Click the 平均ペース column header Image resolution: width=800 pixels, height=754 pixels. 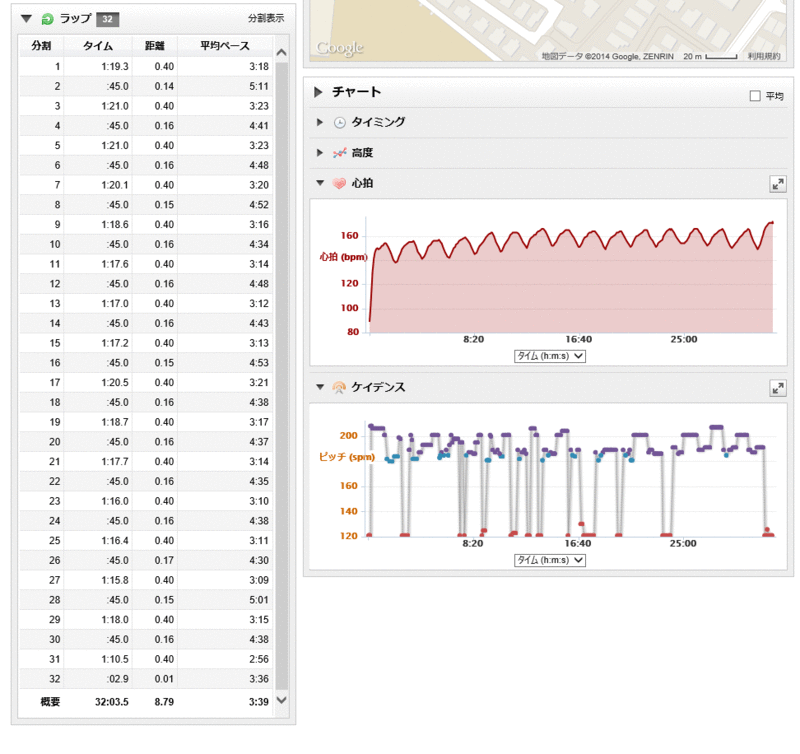[224, 46]
